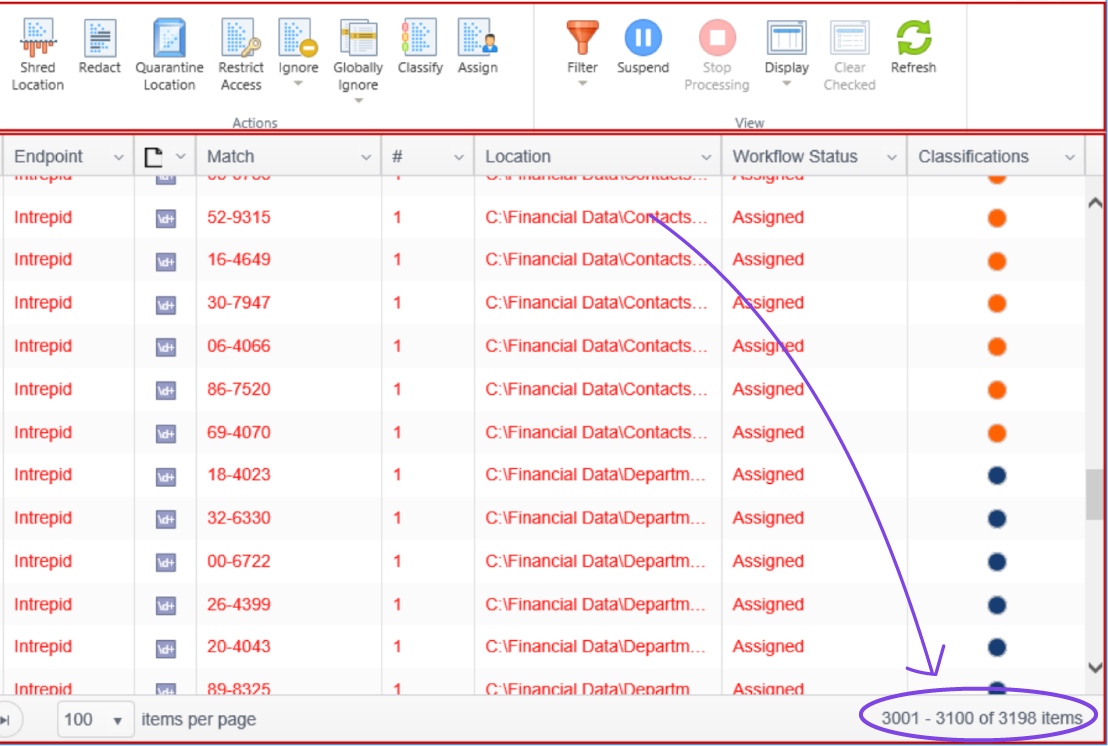Image resolution: width=1108 pixels, height=746 pixels.
Task: Click the scrollbar up arrow
Action: (1095, 203)
